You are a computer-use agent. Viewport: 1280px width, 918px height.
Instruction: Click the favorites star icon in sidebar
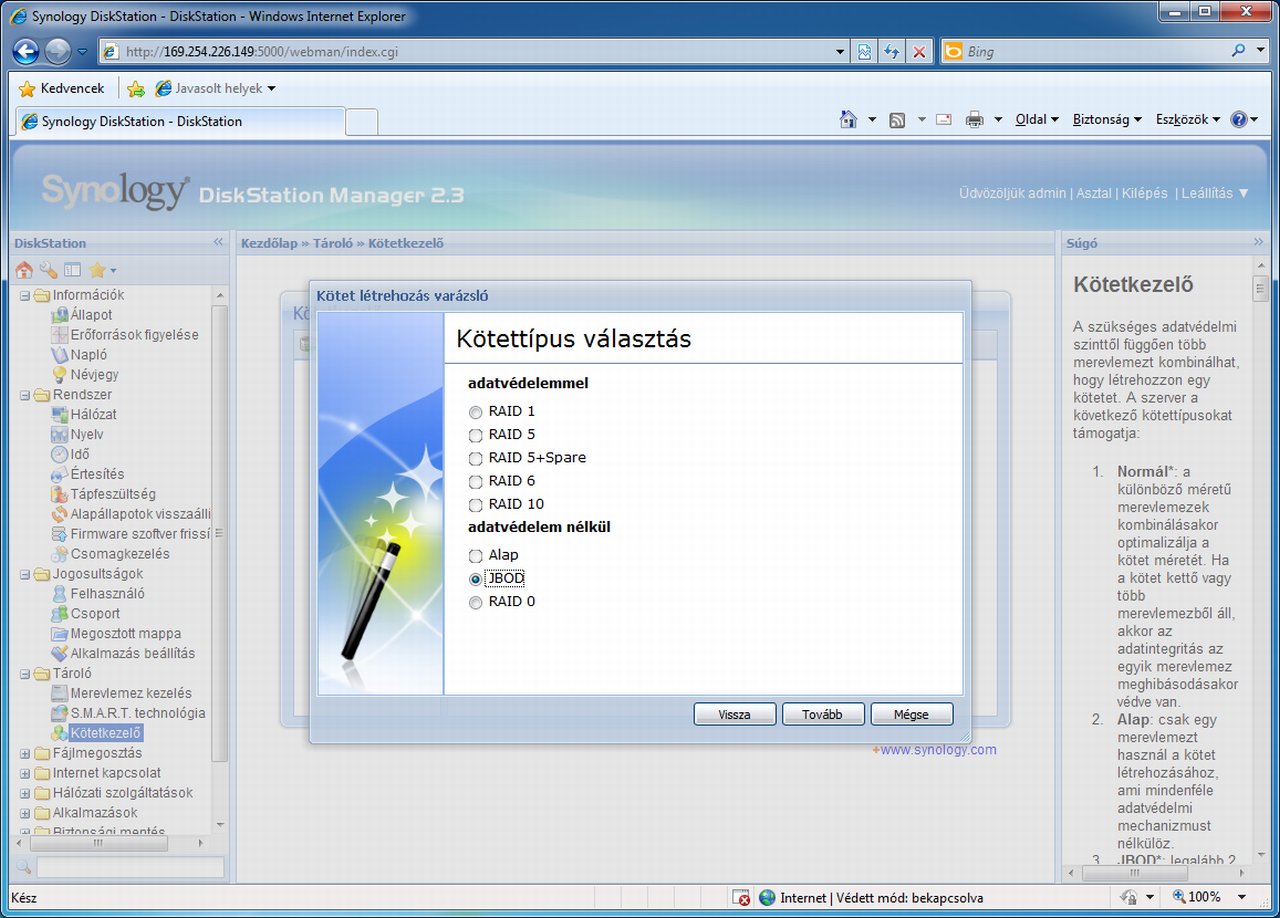pyautogui.click(x=97, y=270)
